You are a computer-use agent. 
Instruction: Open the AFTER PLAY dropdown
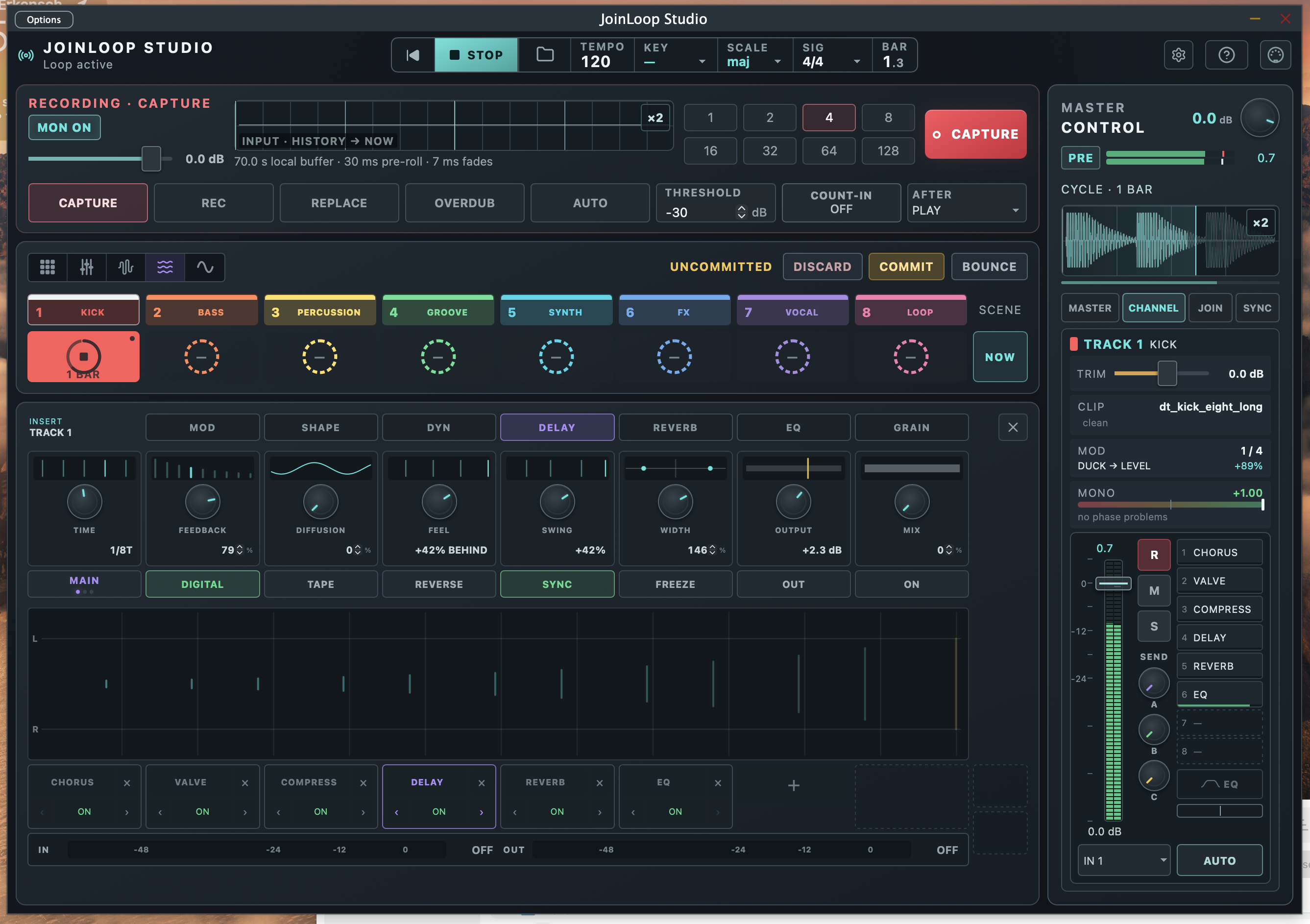click(967, 203)
